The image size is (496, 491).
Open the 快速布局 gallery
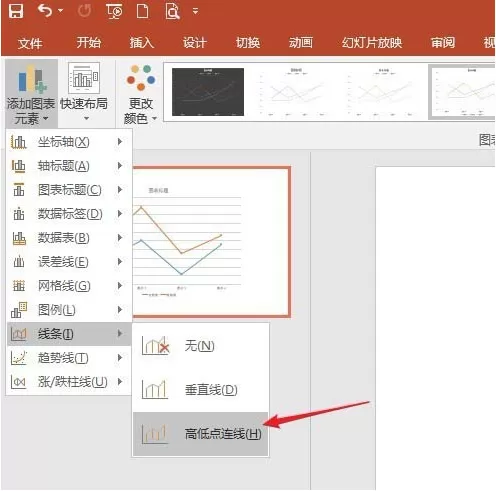(84, 93)
